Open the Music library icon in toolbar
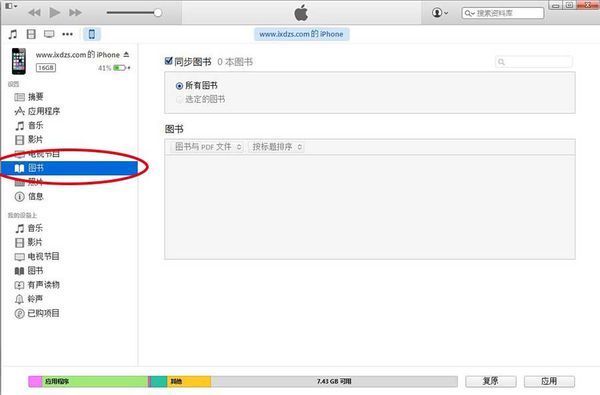The width and height of the screenshot is (600, 395). [x=13, y=34]
